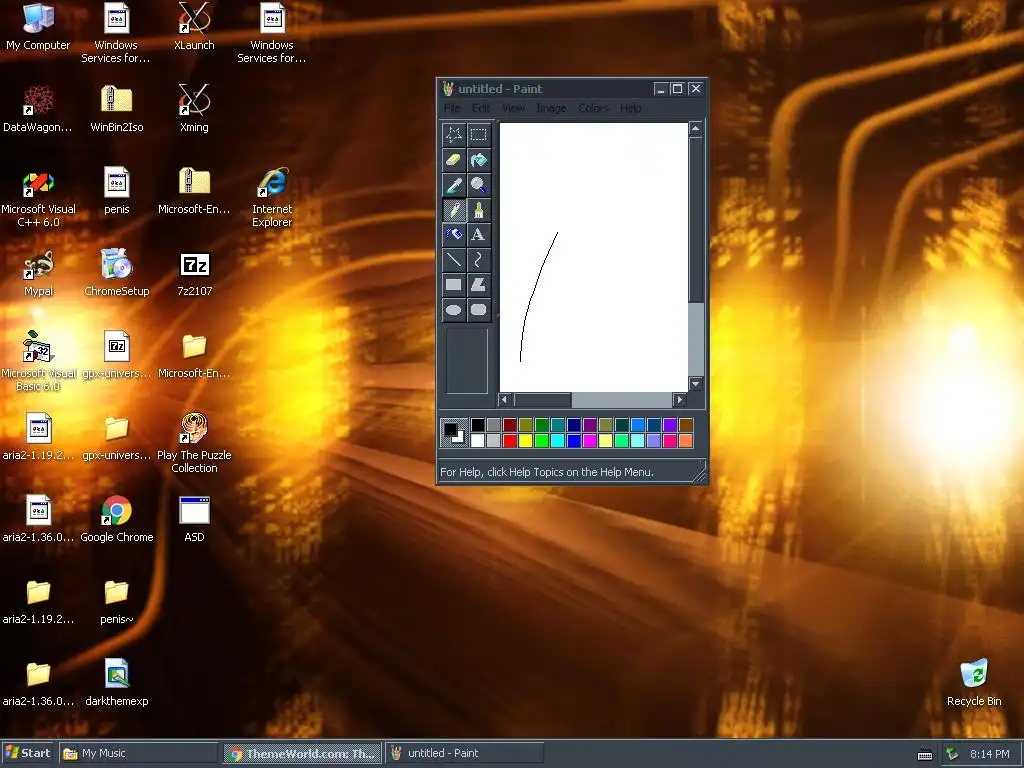Select the Play The Puzzle Collection icon
The width and height of the screenshot is (1024, 768).
194,443
